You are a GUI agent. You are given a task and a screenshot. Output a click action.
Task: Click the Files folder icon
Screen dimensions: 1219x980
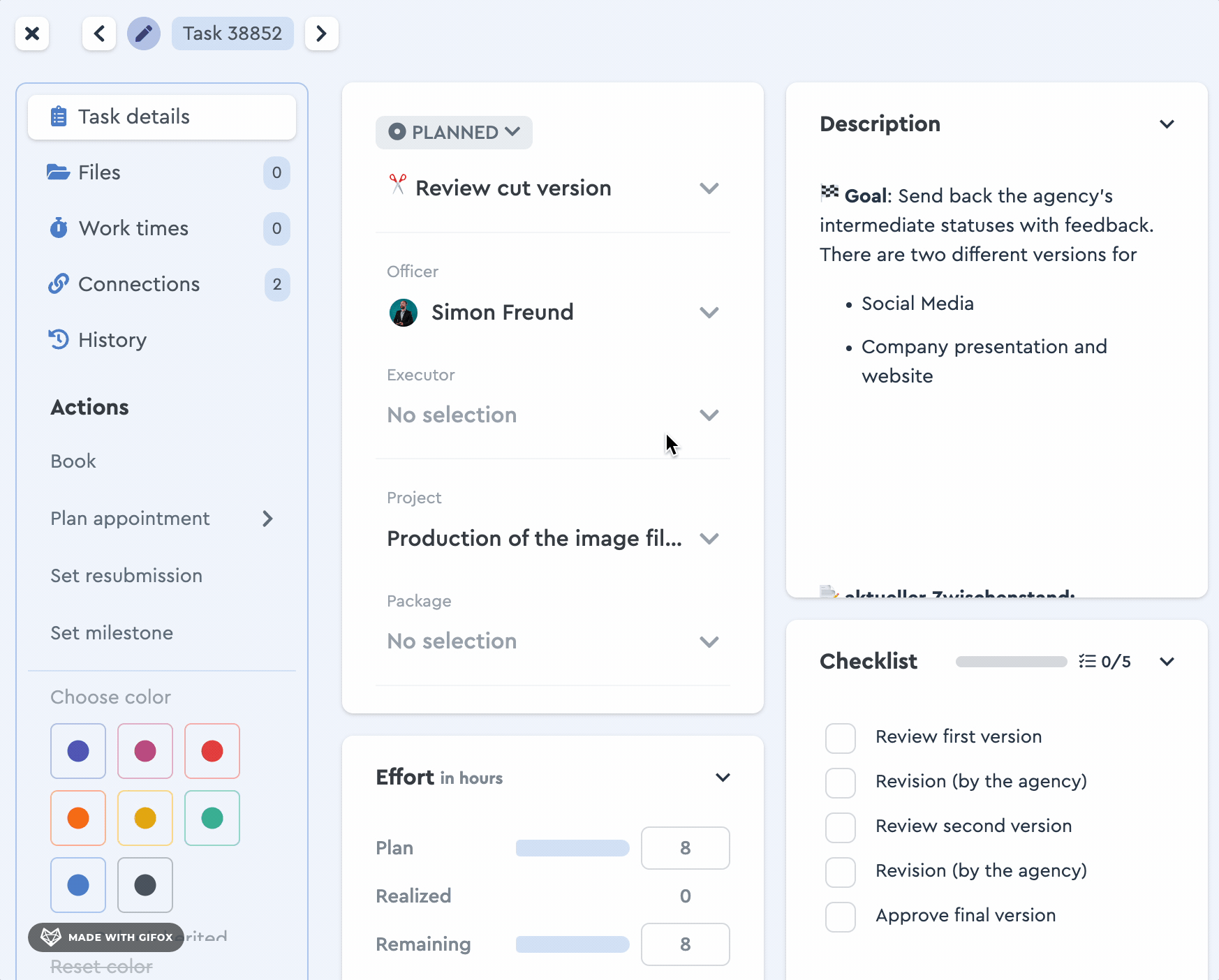58,172
